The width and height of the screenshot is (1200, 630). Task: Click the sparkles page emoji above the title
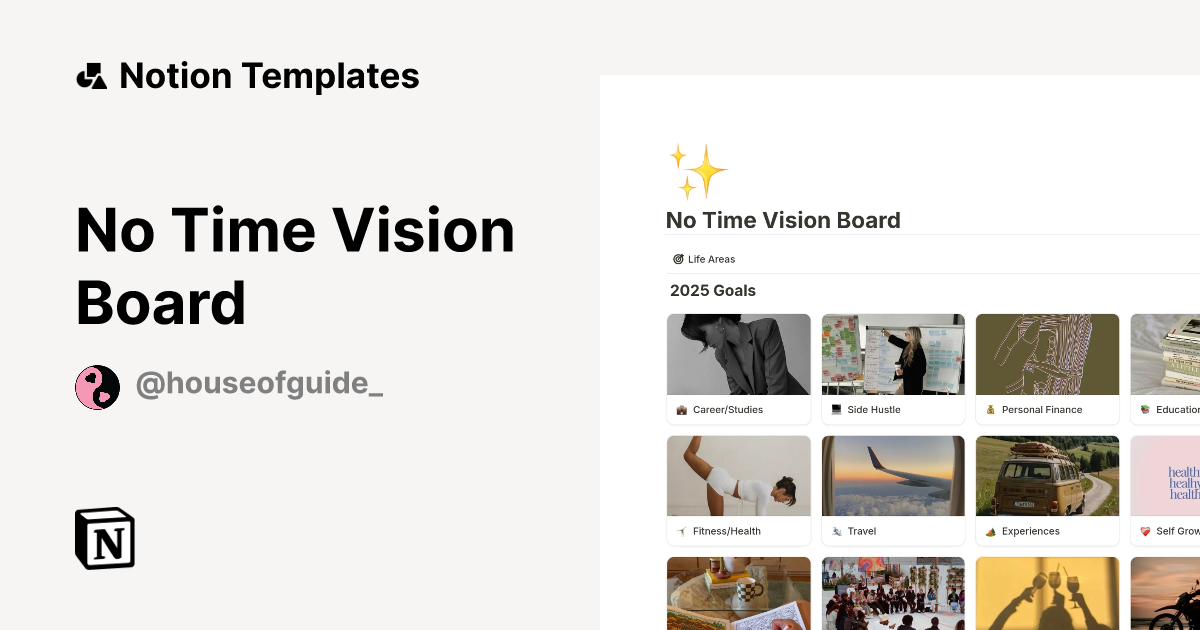698,170
